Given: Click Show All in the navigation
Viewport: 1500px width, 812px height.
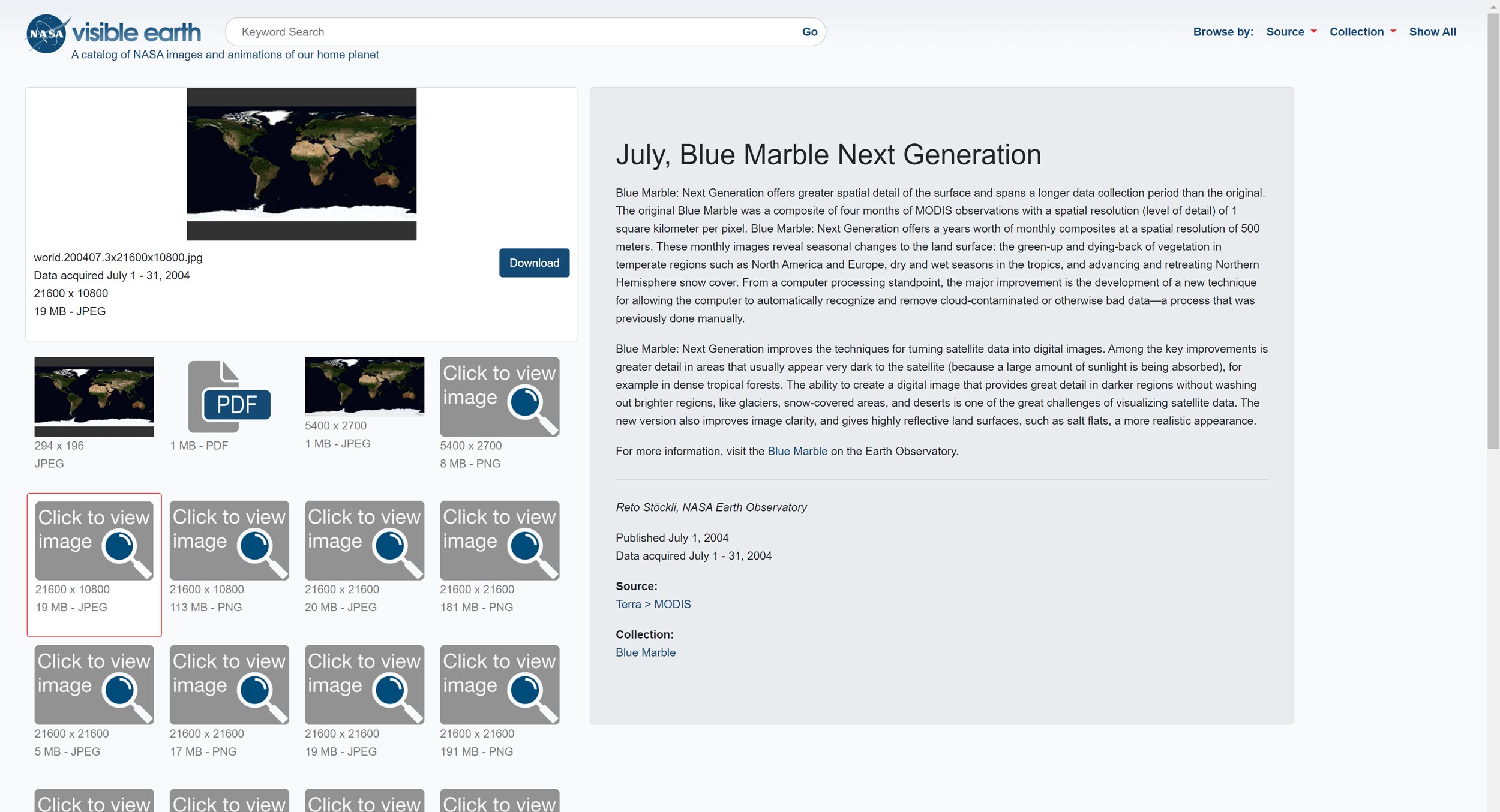Looking at the screenshot, I should click(x=1432, y=32).
